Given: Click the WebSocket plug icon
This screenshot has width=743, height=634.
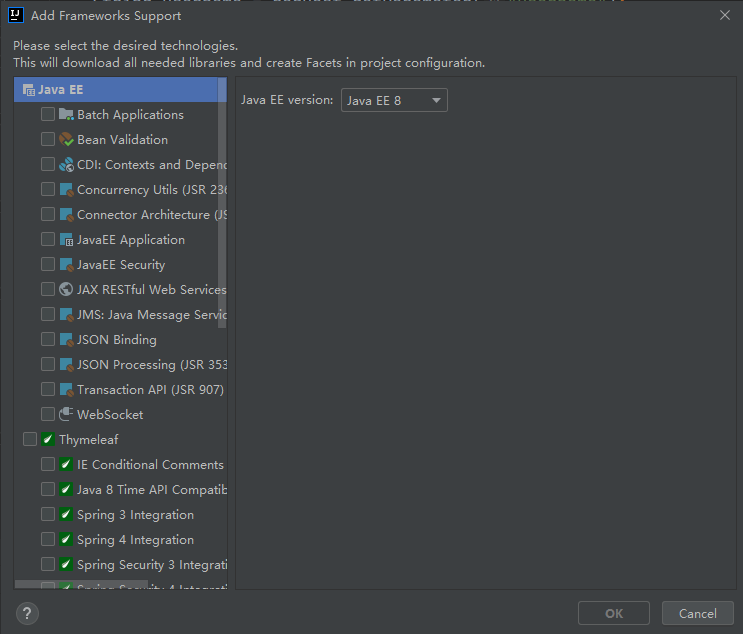Looking at the screenshot, I should pyautogui.click(x=66, y=414).
